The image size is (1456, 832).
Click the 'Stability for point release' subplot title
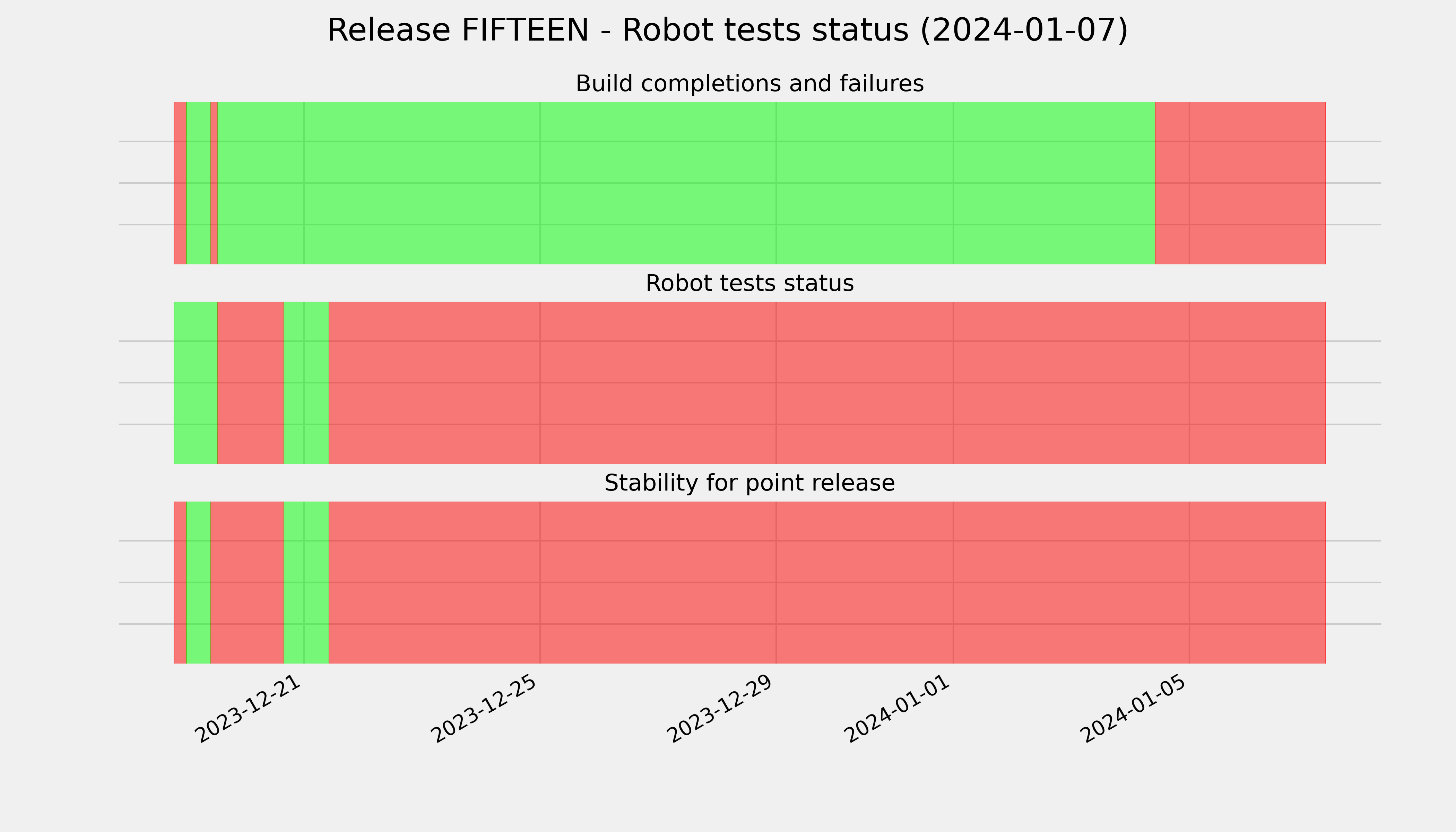749,483
